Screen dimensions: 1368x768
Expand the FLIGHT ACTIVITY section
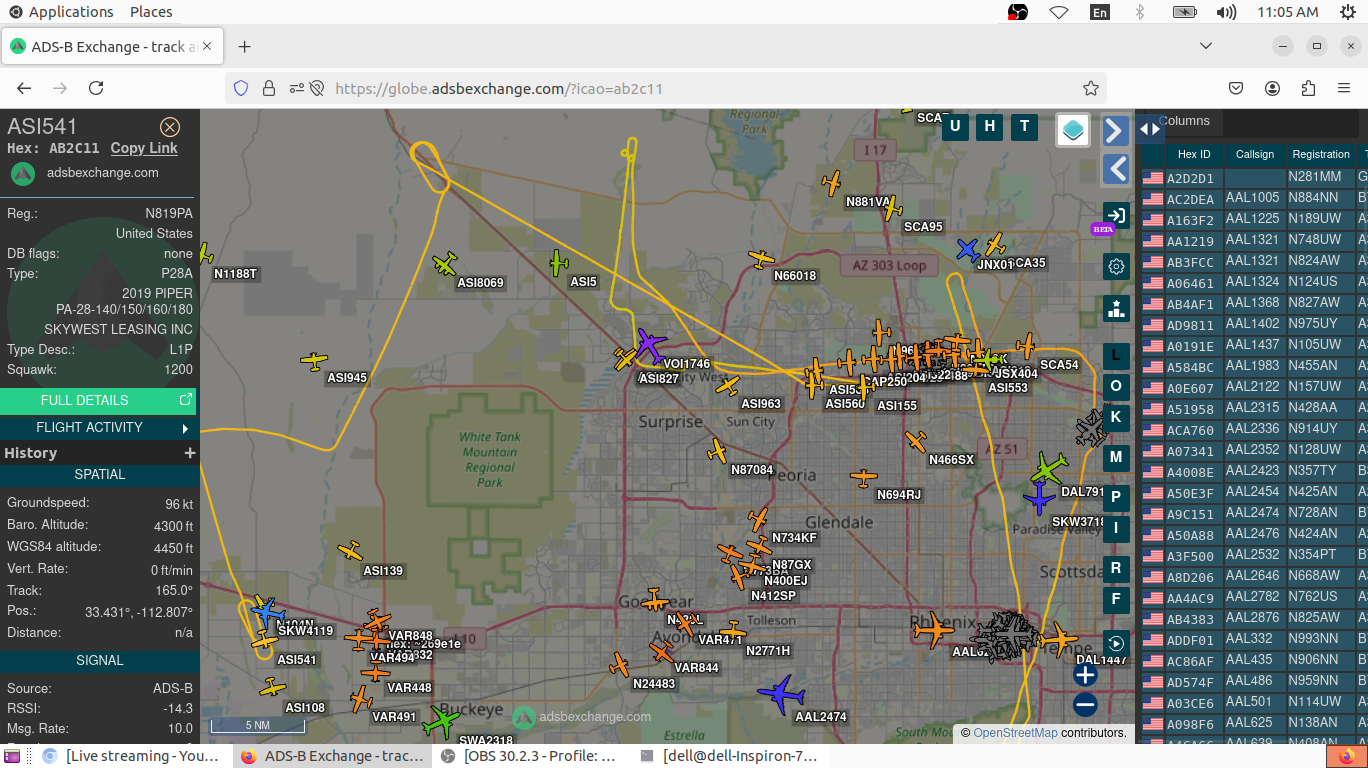click(x=98, y=427)
